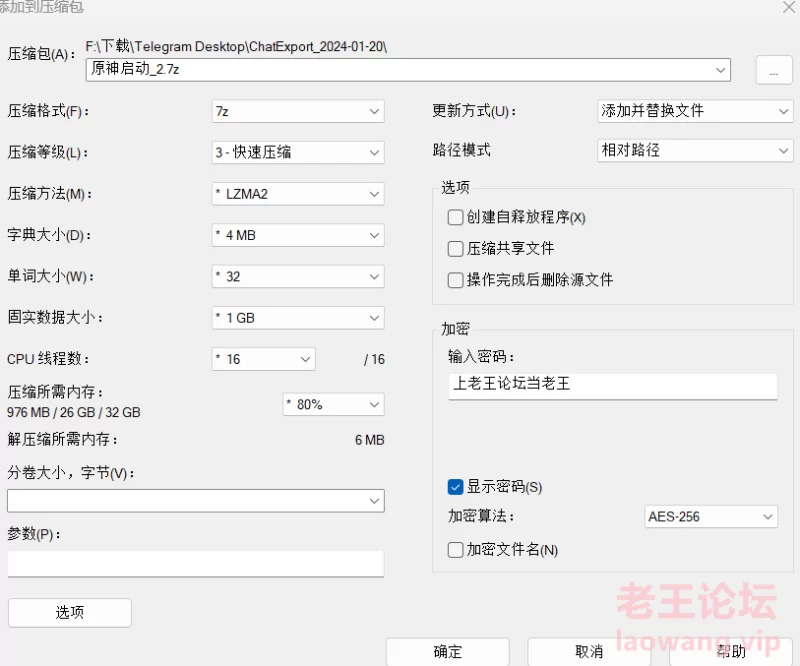Open the update mode dropdown
This screenshot has height=666, width=800.
(x=695, y=111)
